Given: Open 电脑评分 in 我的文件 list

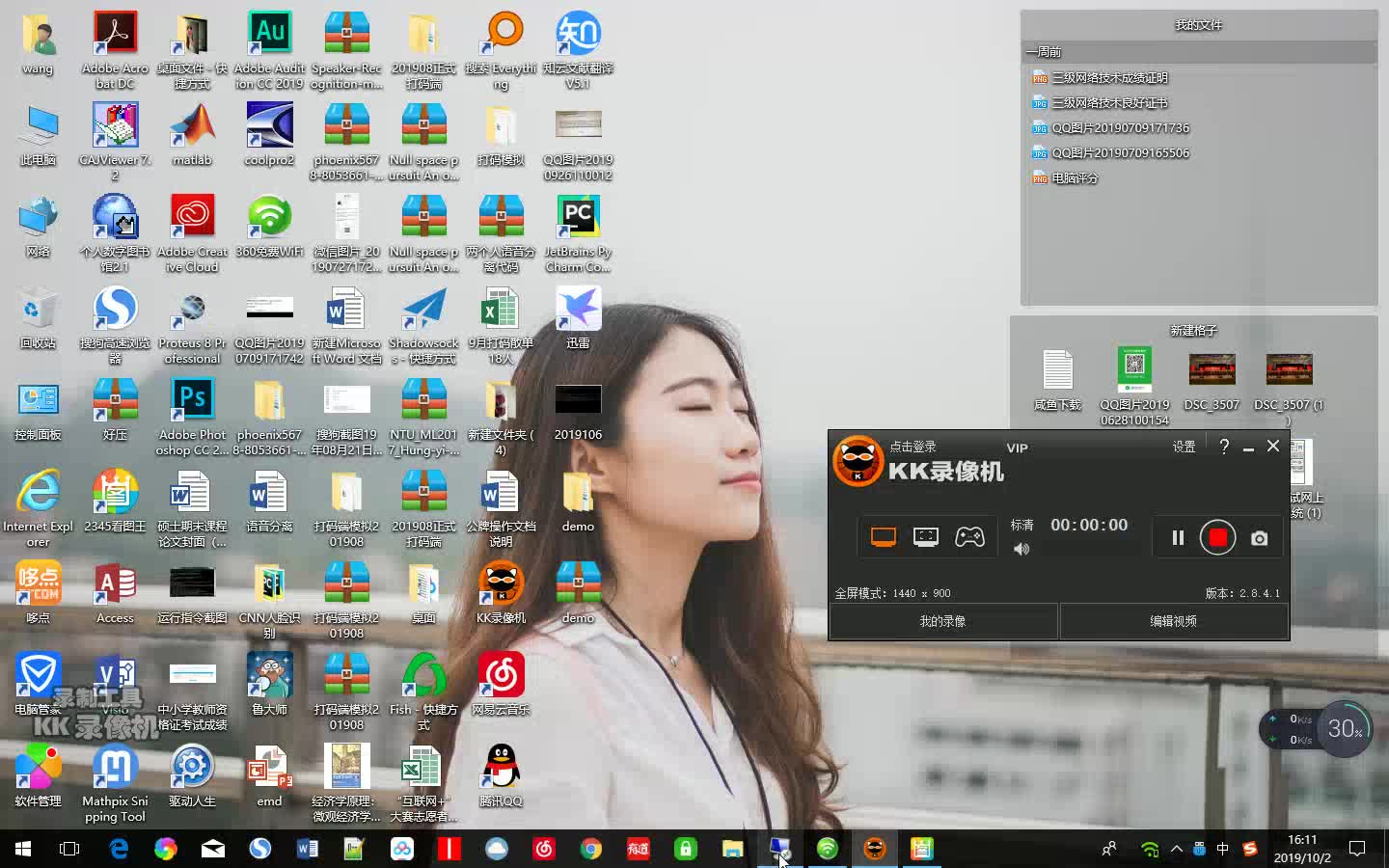Looking at the screenshot, I should (x=1065, y=177).
